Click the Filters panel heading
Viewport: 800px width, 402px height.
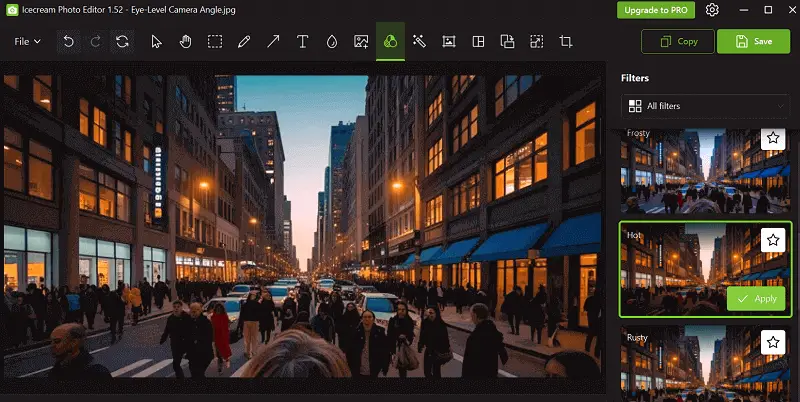(x=635, y=78)
